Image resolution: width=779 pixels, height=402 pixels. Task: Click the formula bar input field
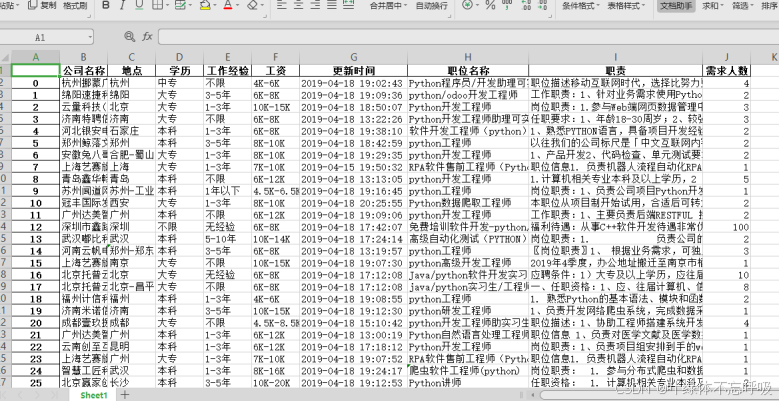468,37
